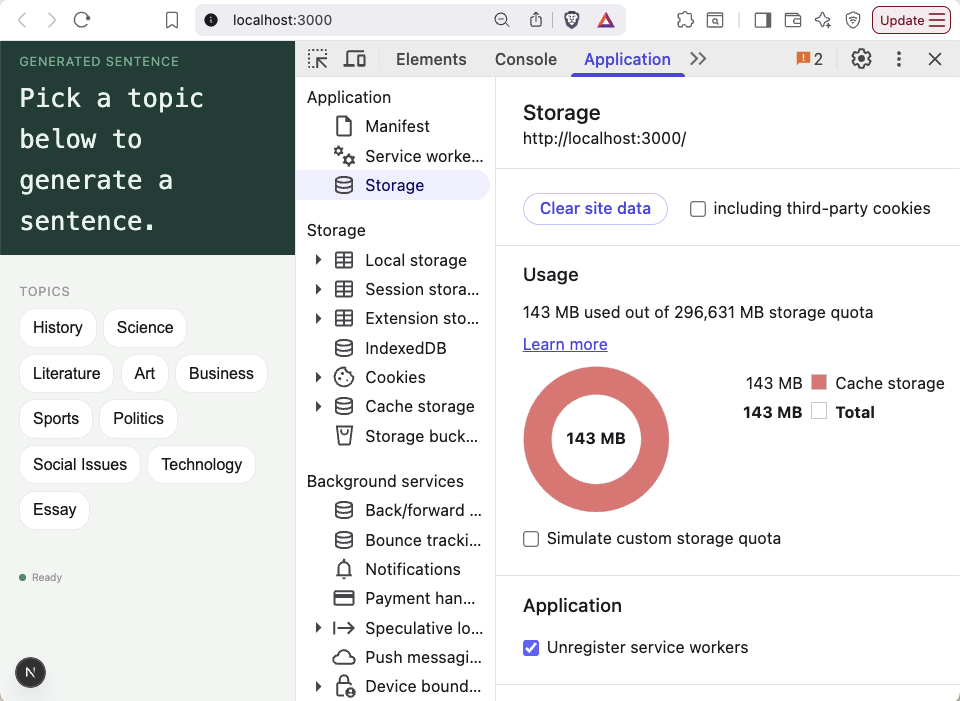The height and width of the screenshot is (701, 960).
Task: Toggle the device toolbar icon
Action: 354,59
